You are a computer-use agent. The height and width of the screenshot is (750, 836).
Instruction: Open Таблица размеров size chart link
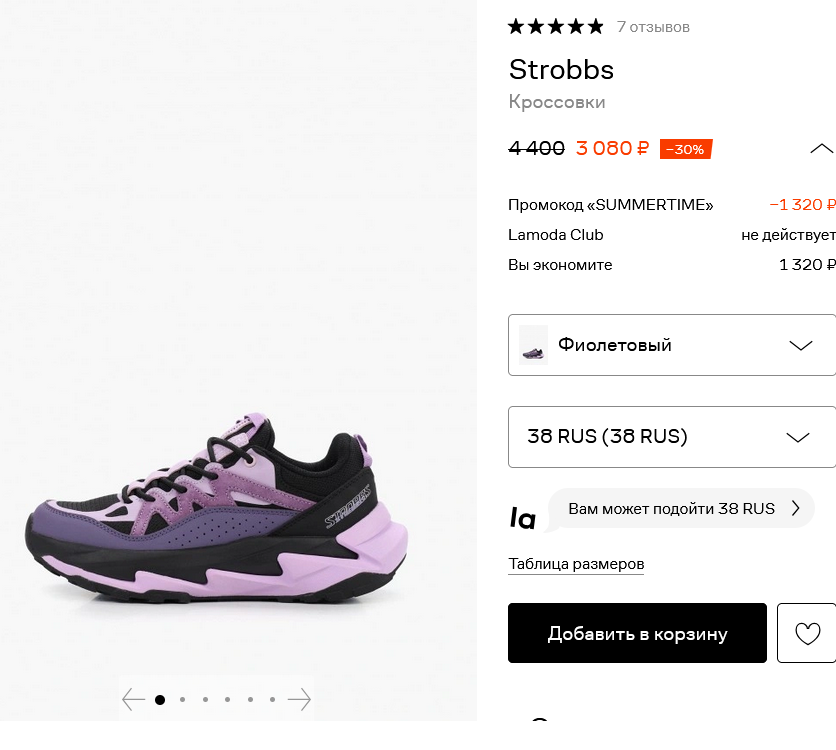click(576, 564)
